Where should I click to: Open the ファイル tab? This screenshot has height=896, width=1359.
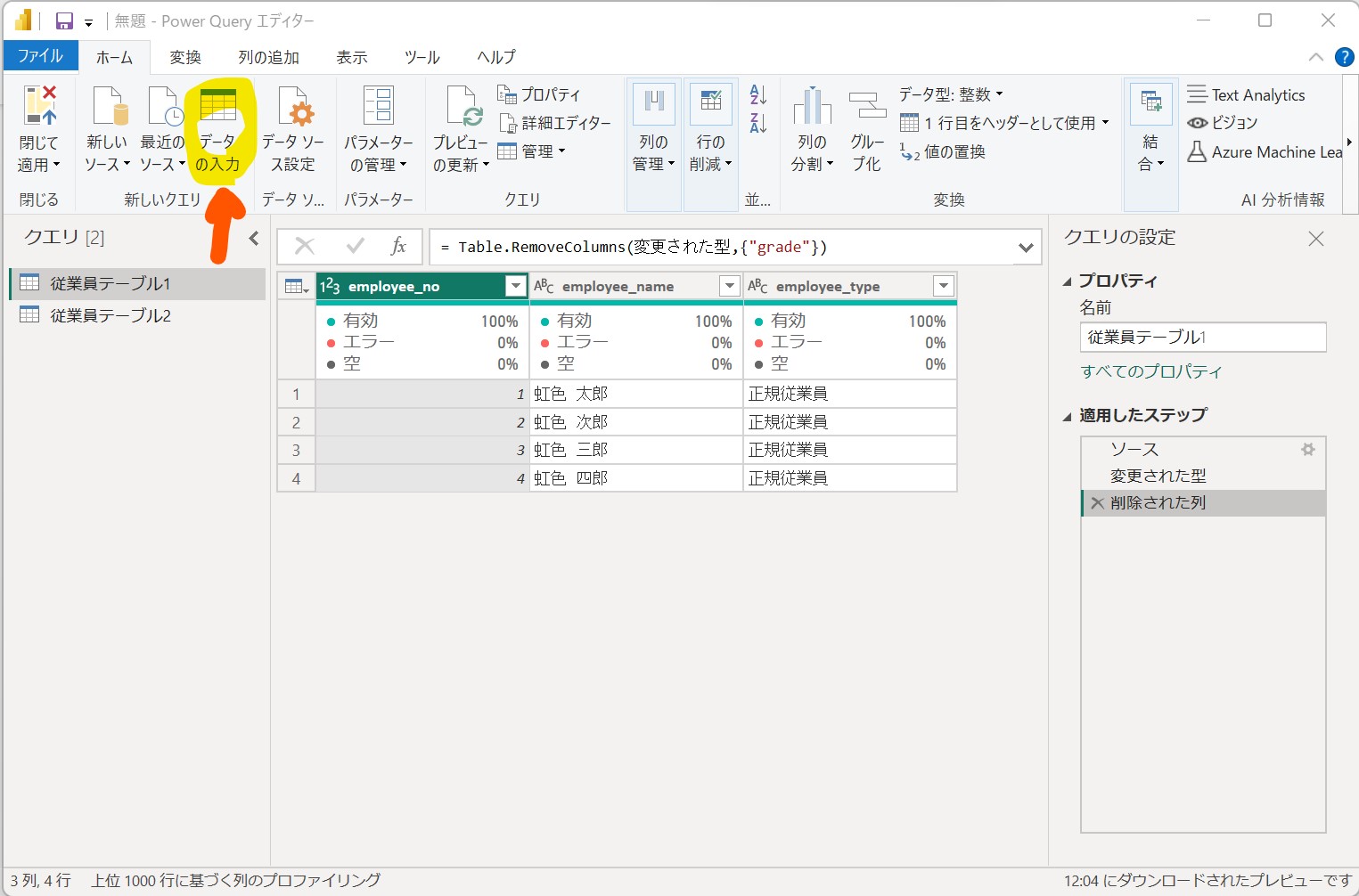point(40,56)
